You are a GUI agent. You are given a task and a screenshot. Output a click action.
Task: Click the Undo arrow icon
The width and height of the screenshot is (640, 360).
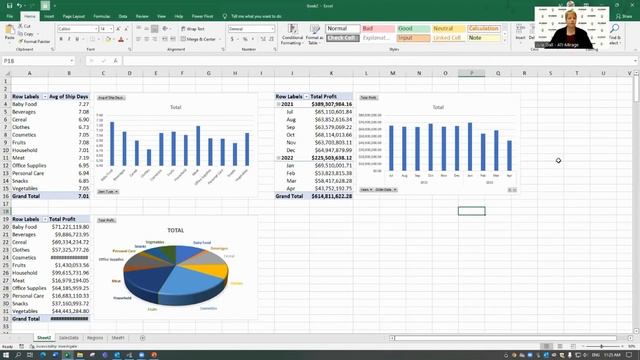point(19,6)
